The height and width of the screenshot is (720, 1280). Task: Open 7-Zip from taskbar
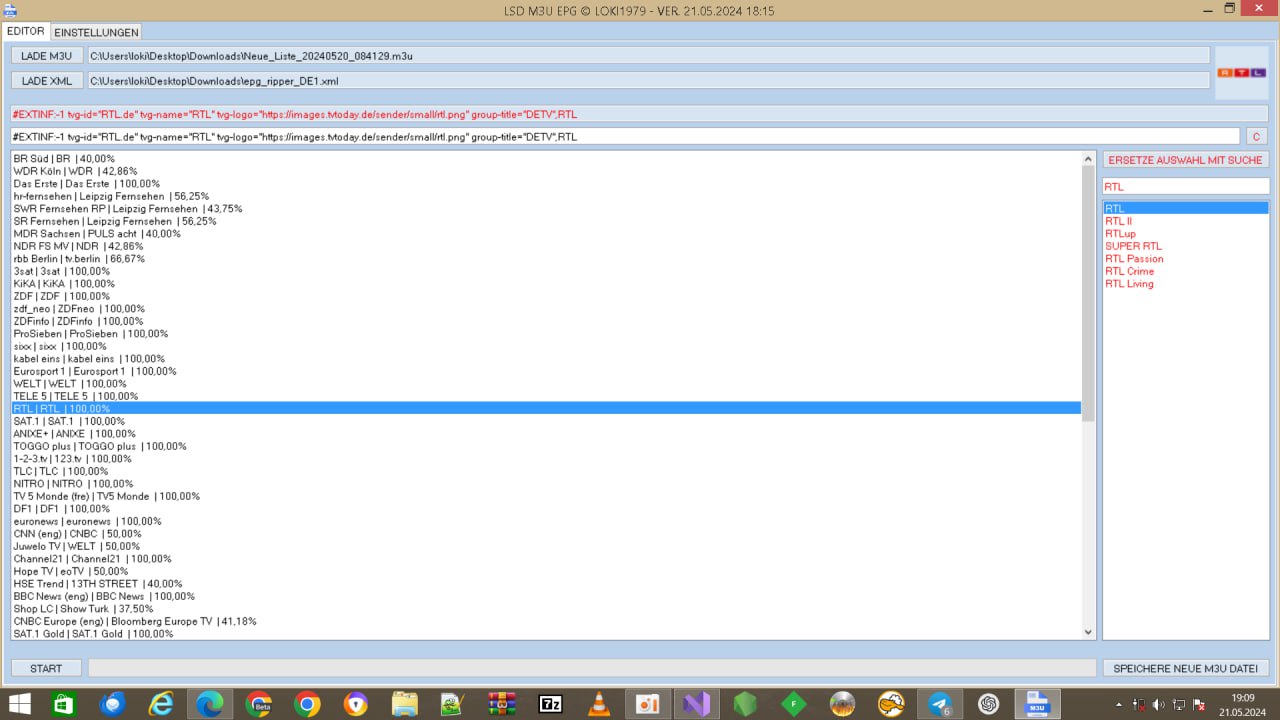pyautogui.click(x=550, y=704)
